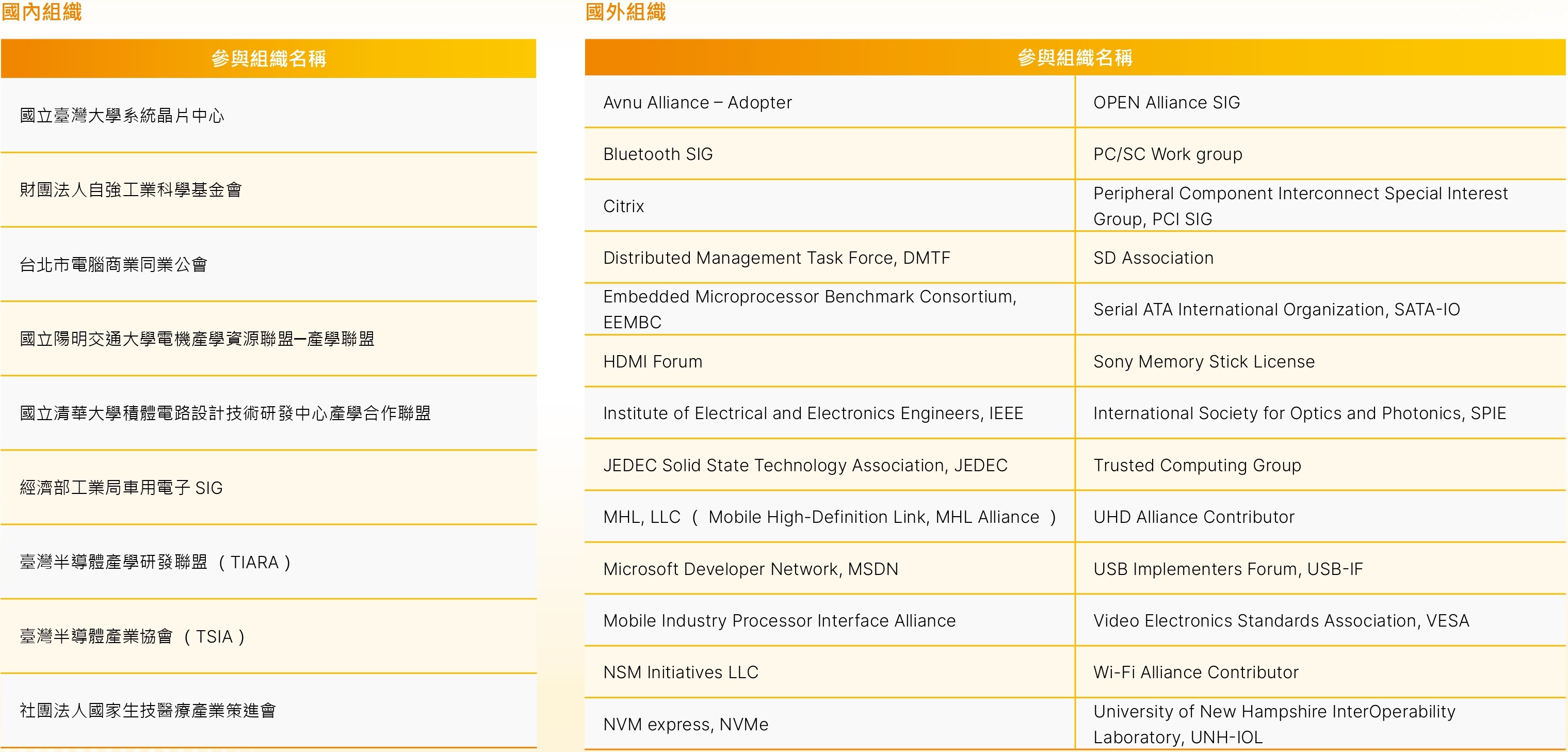Click Institute of Electrical and Electronics Engineers cell
1568x752 pixels.
pos(830,413)
